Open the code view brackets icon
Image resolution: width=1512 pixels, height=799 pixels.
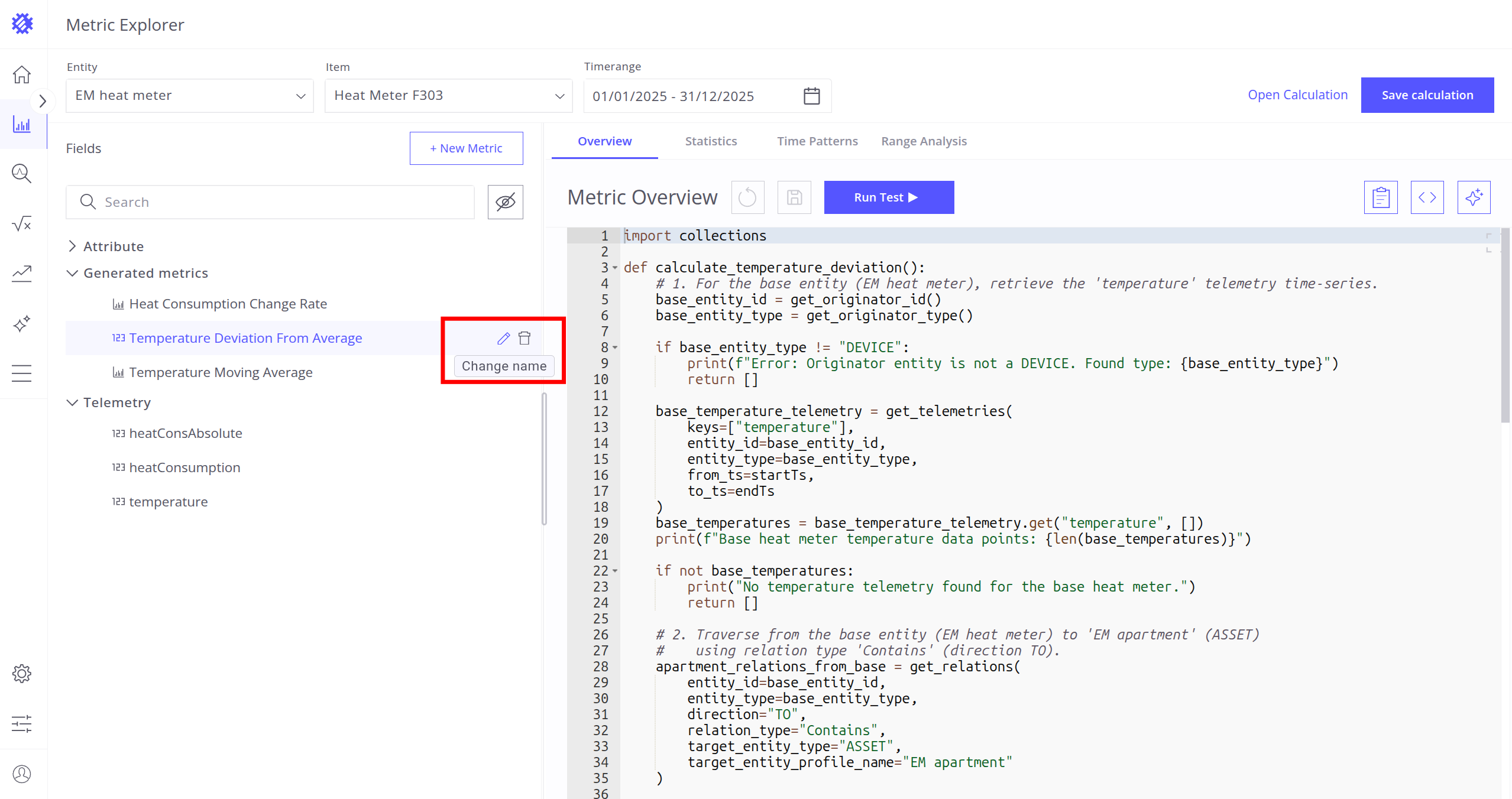(x=1427, y=197)
